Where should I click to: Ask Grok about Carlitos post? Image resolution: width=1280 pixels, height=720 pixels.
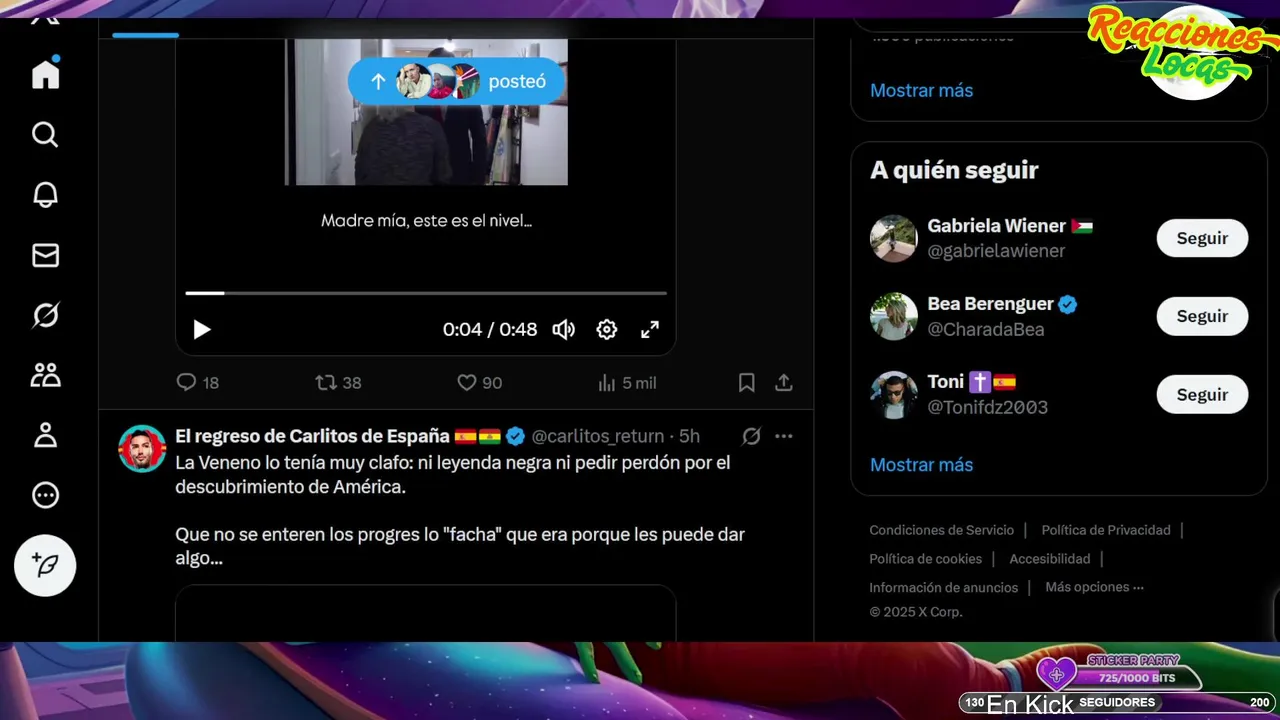point(751,436)
